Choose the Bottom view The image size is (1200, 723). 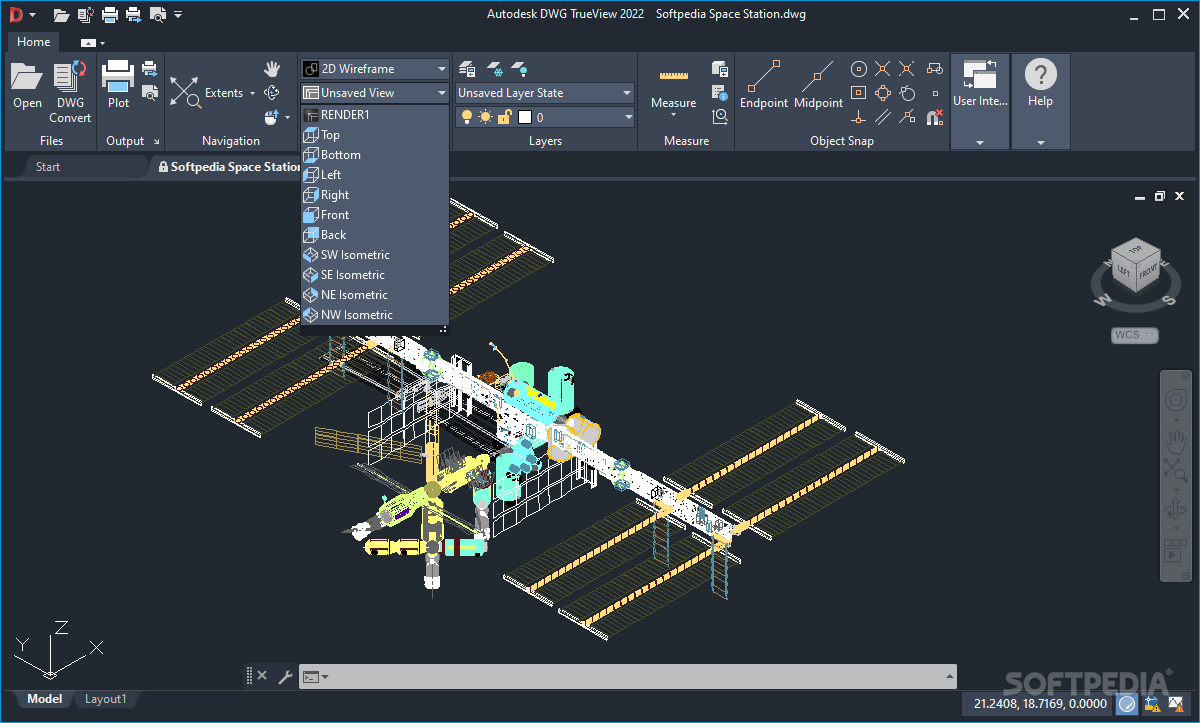[374, 155]
